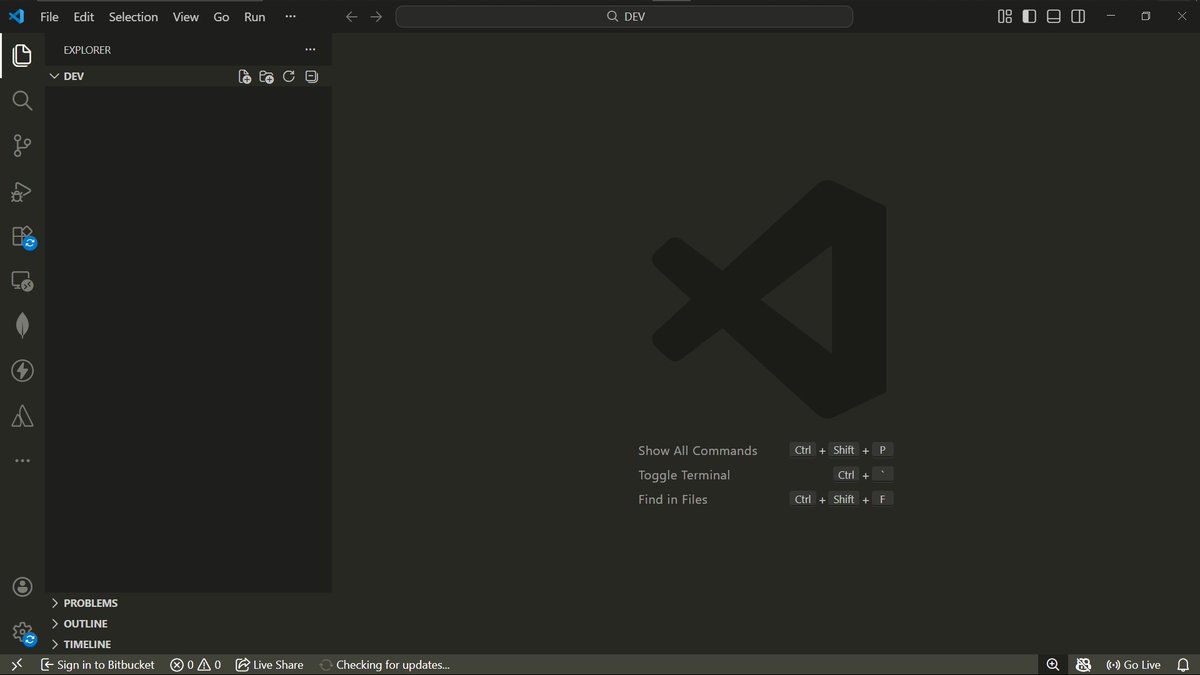Open the File menu
This screenshot has height=675, width=1200.
tap(49, 17)
